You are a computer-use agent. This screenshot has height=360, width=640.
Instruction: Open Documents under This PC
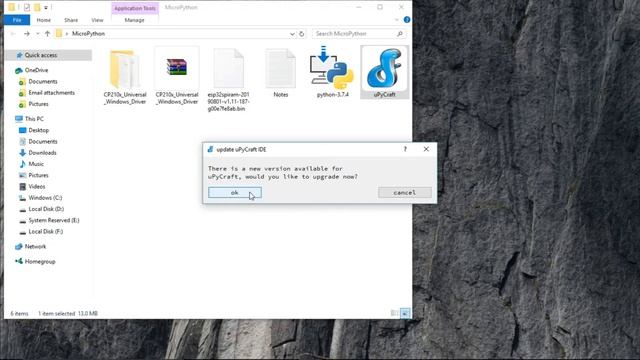(43, 142)
